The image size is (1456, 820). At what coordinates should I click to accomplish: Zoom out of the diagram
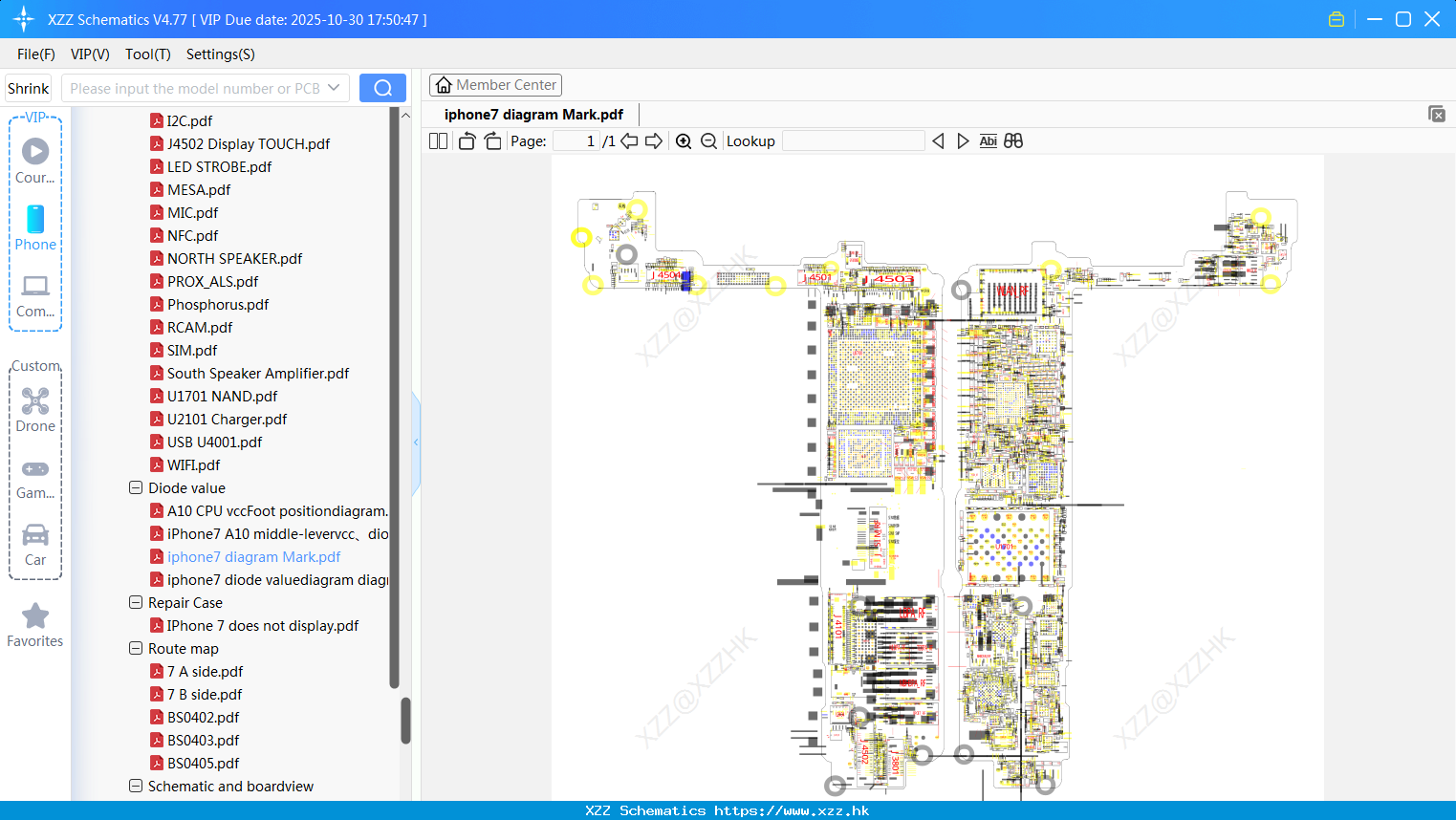708,140
